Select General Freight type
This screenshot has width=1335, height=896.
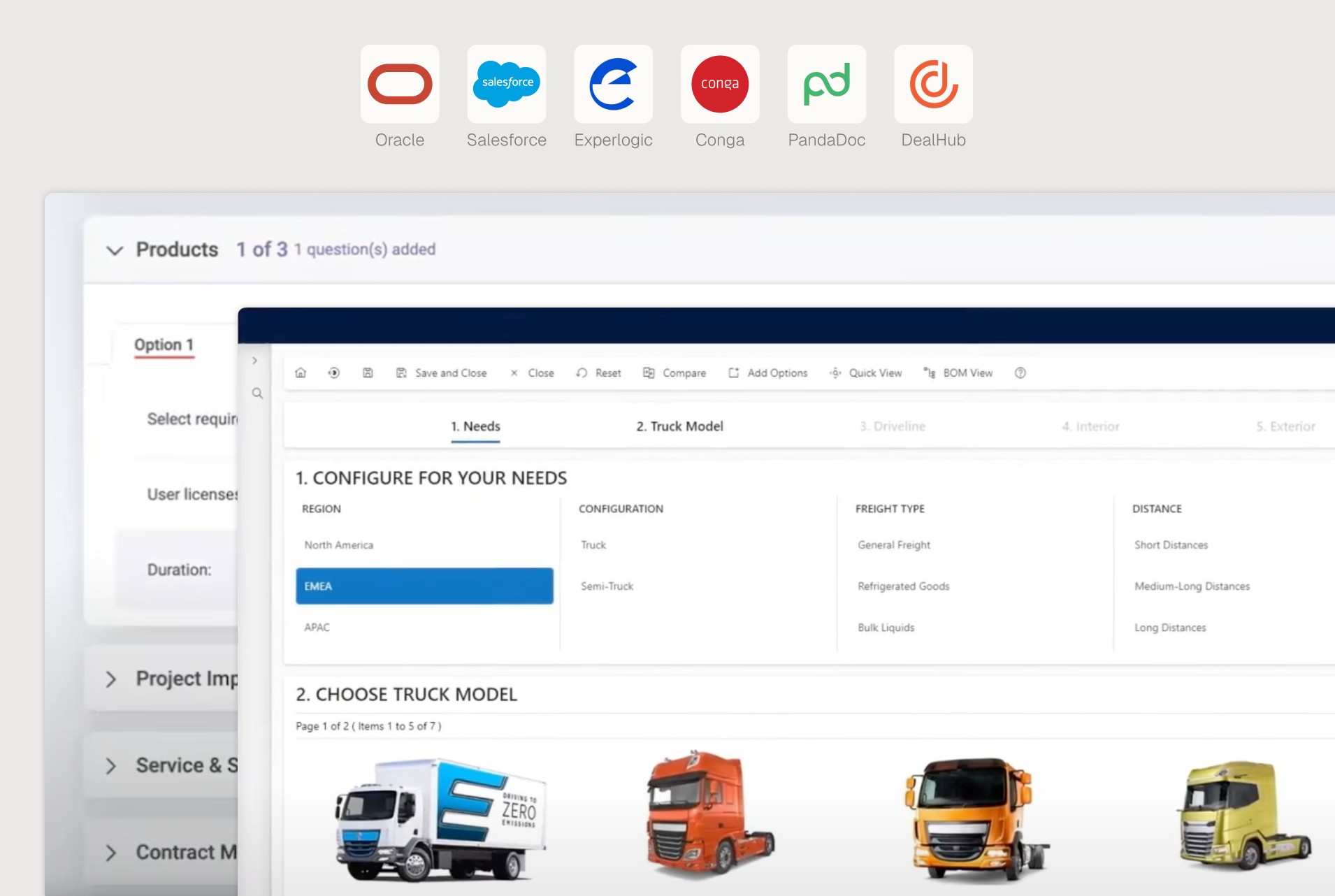[x=894, y=545]
